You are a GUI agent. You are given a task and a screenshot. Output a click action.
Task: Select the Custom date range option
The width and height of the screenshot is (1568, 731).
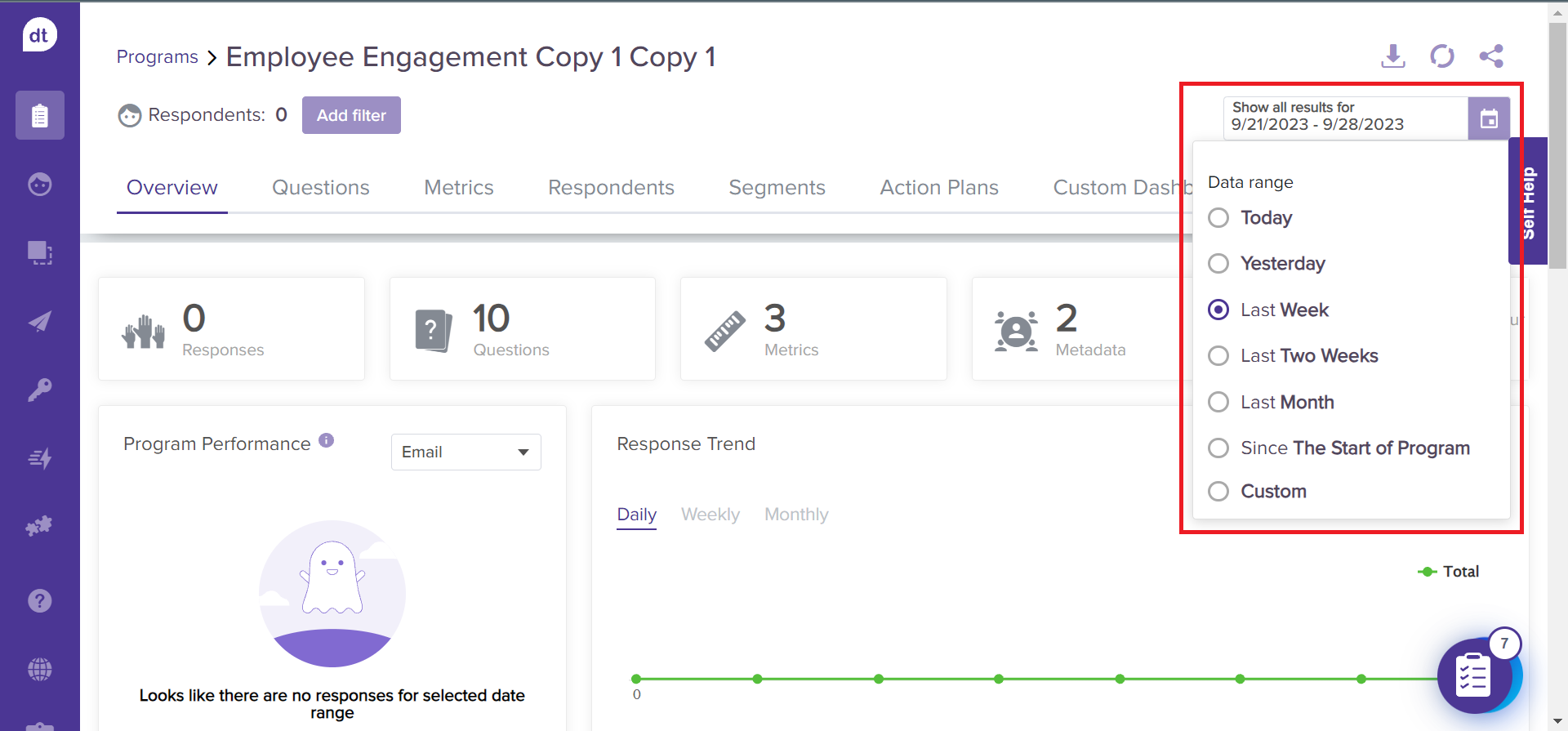(x=1218, y=492)
